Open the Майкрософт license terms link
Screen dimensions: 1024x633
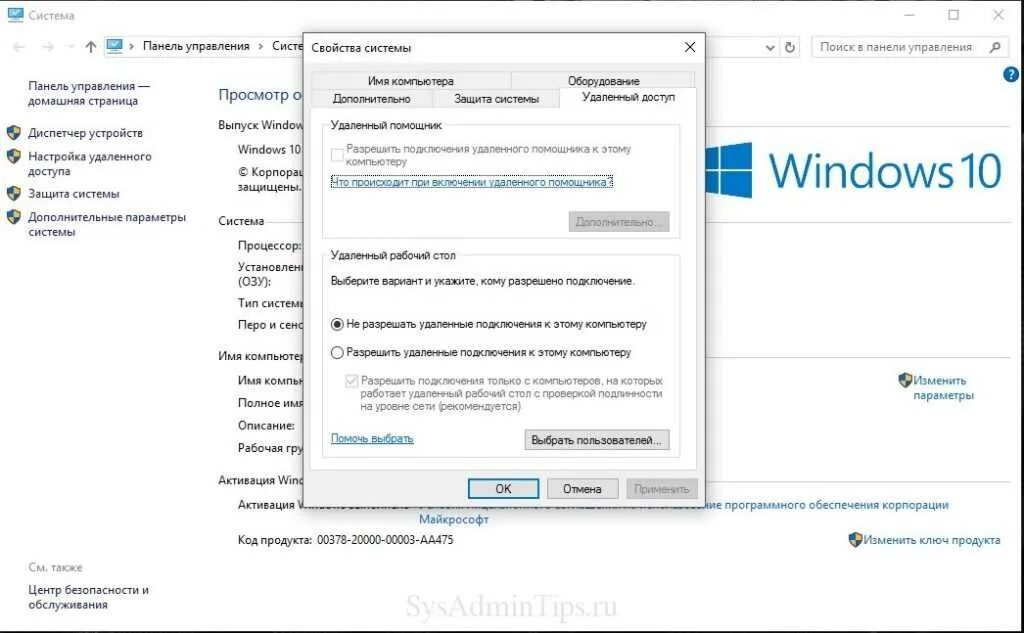tap(454, 519)
